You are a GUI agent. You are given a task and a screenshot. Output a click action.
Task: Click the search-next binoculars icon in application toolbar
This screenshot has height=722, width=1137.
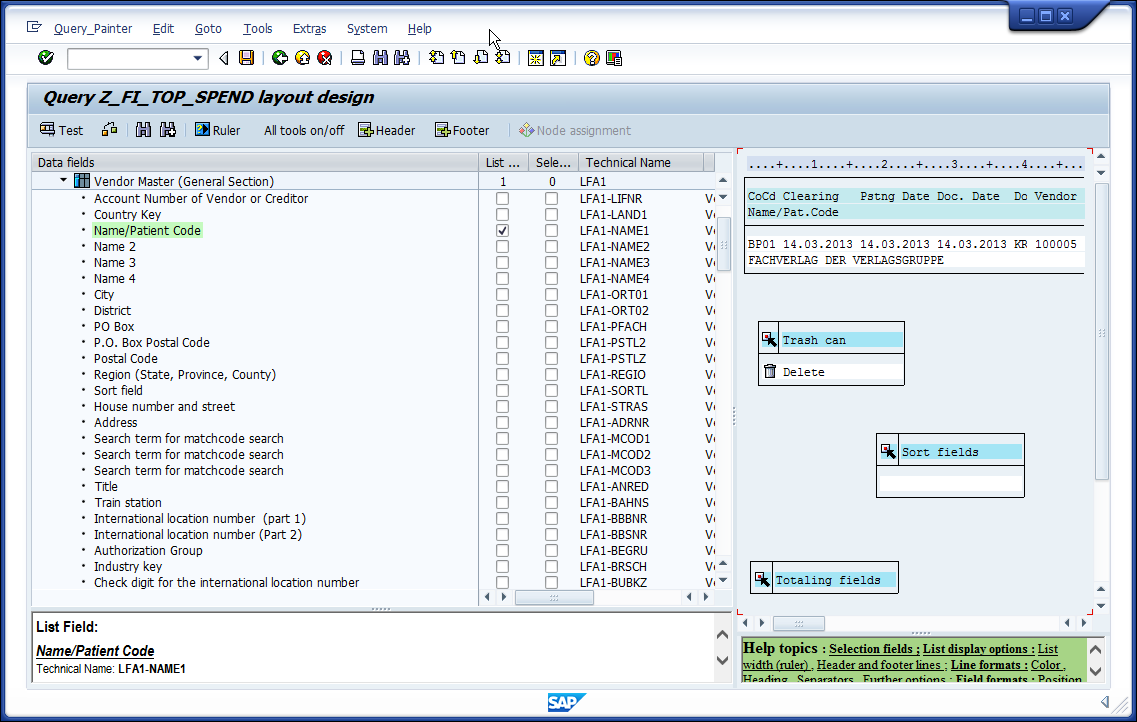(x=168, y=130)
